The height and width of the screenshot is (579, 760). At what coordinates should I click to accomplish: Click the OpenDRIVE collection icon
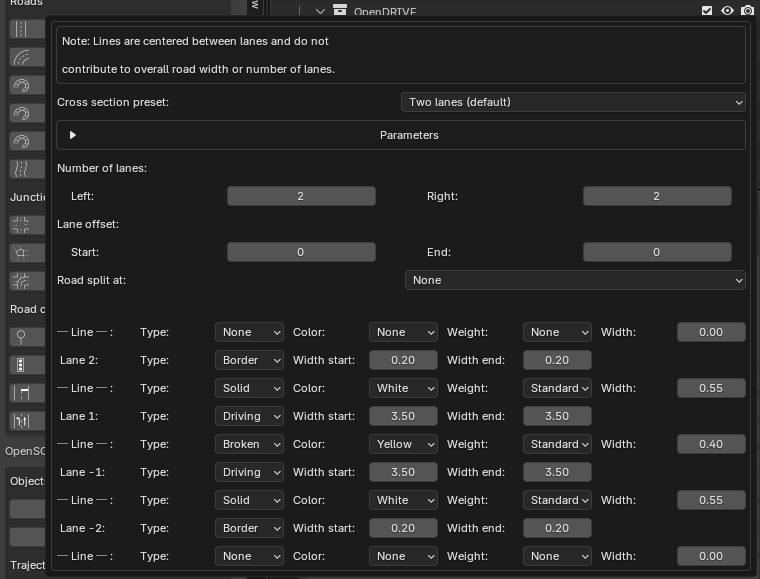[x=340, y=10]
